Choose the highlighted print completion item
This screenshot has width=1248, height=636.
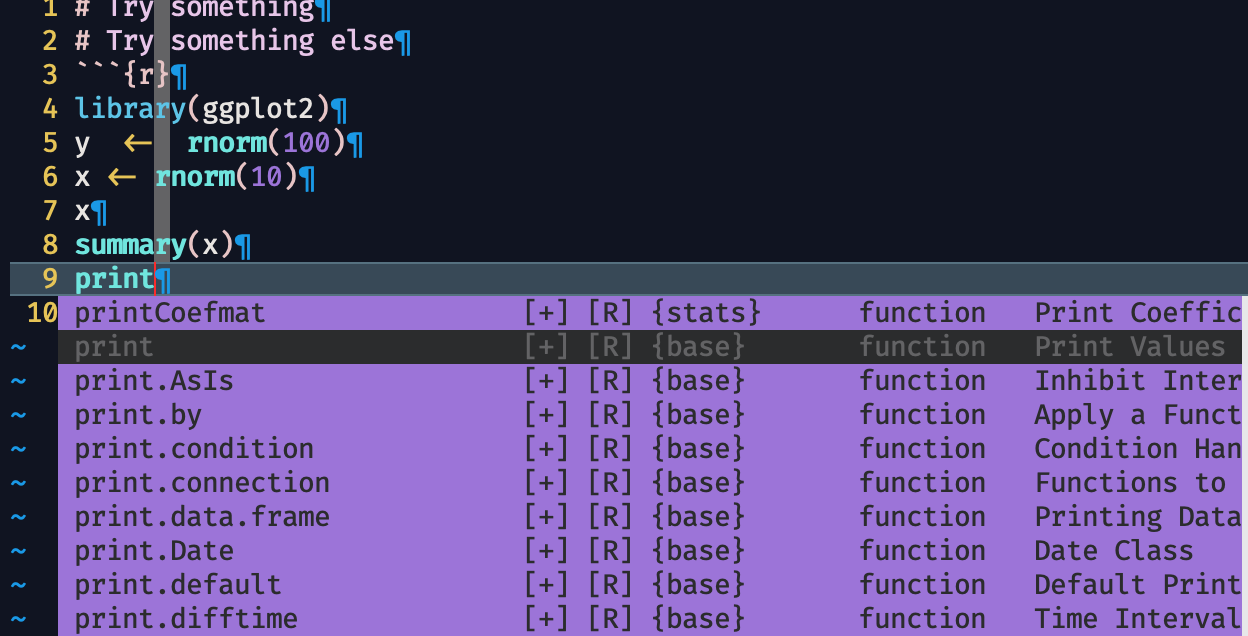pyautogui.click(x=650, y=347)
